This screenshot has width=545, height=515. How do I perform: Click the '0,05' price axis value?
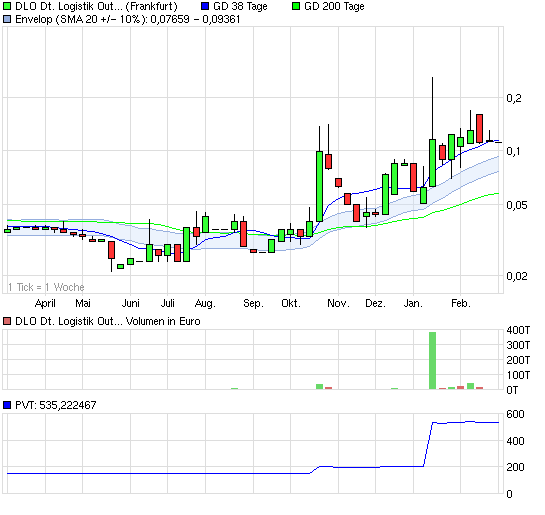tap(517, 205)
